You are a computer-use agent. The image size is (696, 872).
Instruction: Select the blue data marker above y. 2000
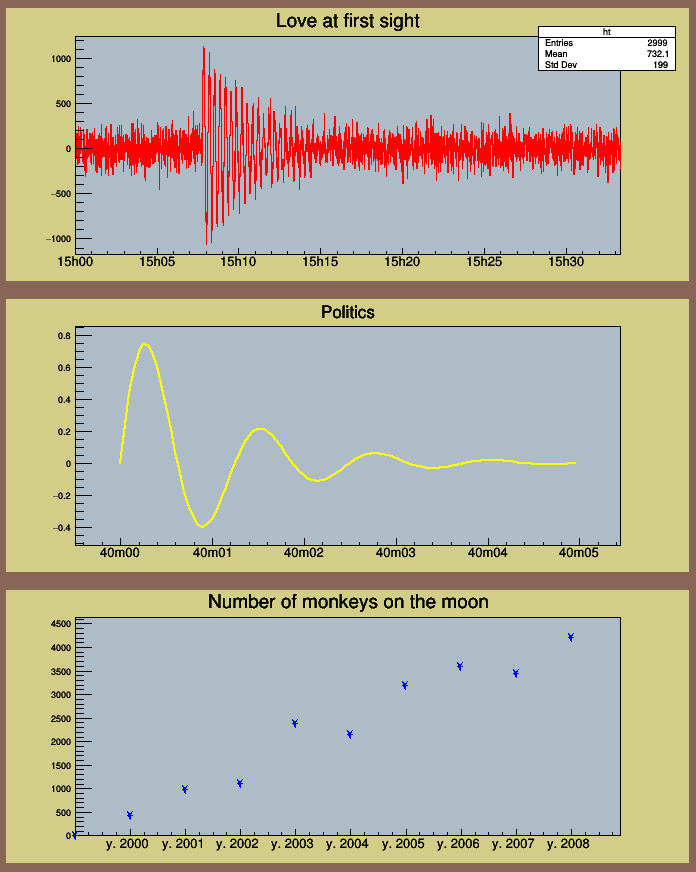pos(130,815)
